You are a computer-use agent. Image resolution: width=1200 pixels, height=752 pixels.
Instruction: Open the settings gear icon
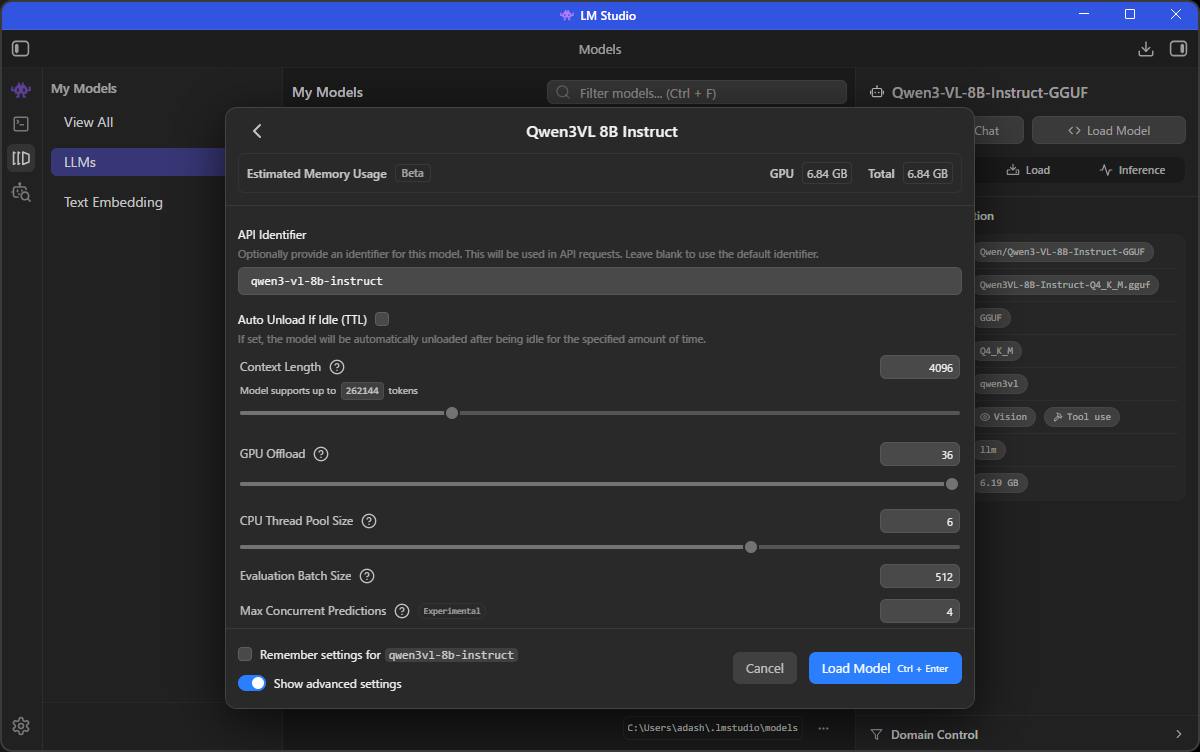21,726
